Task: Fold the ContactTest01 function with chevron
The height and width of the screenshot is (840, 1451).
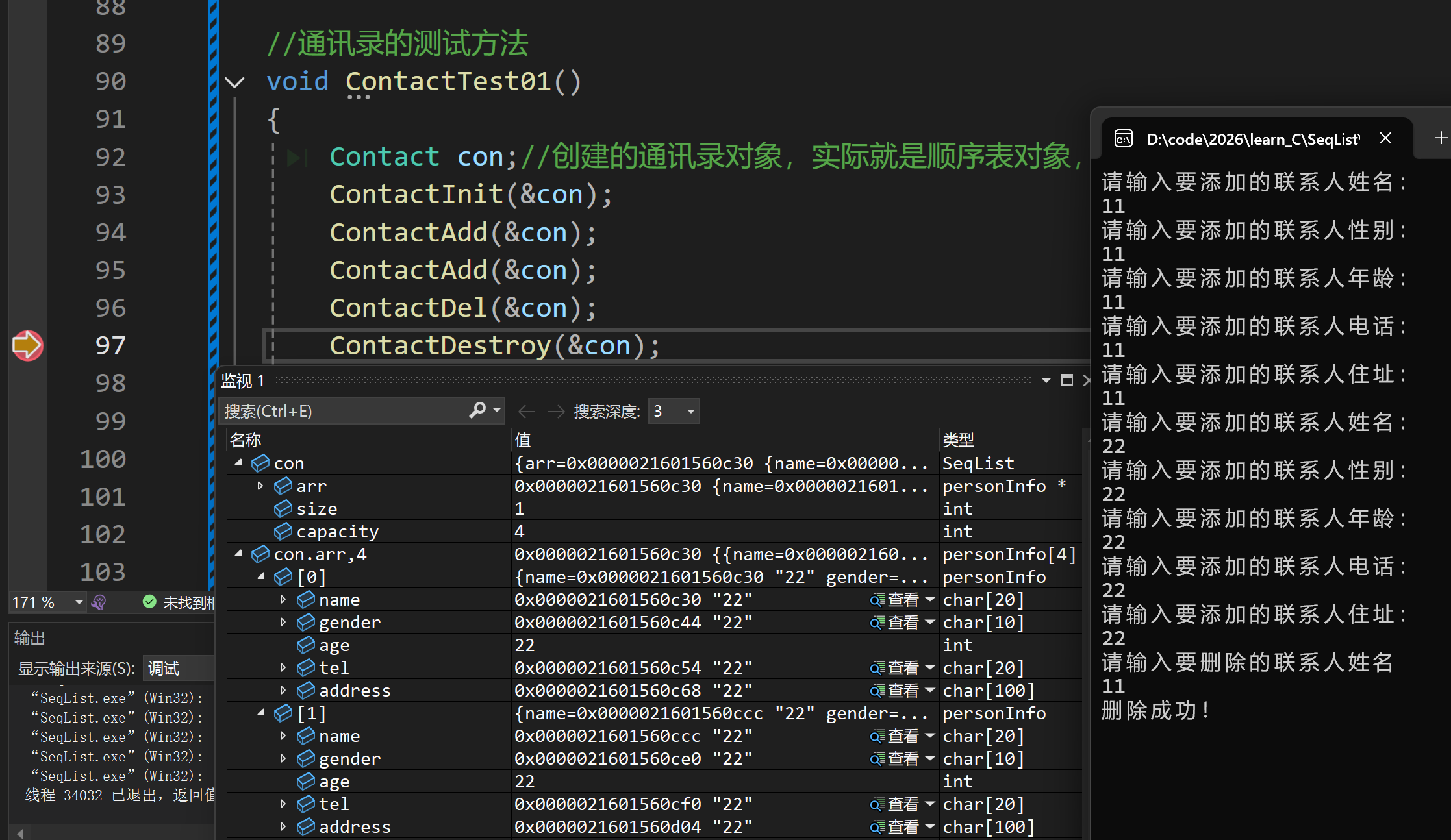Action: pyautogui.click(x=234, y=82)
